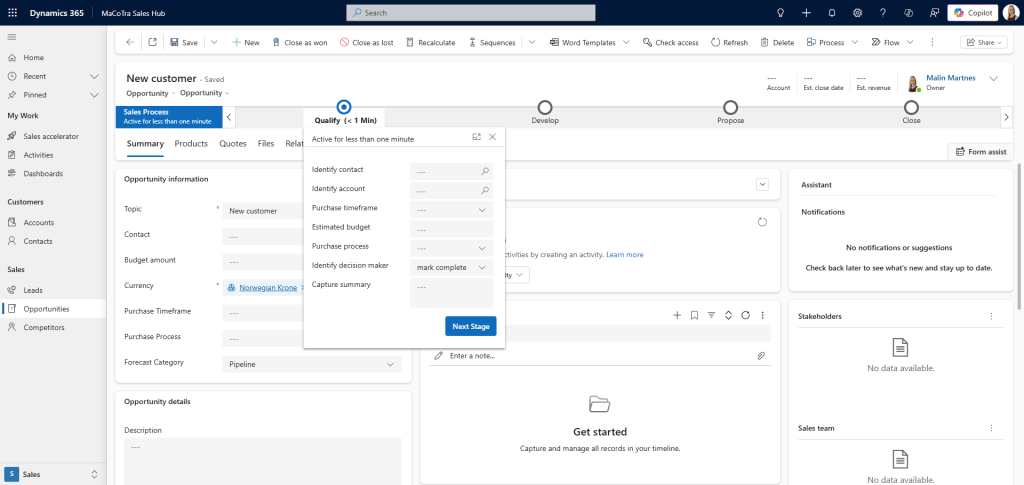Screen dimensions: 1024x485
Task: Follow the Learn more link
Action: coord(624,255)
